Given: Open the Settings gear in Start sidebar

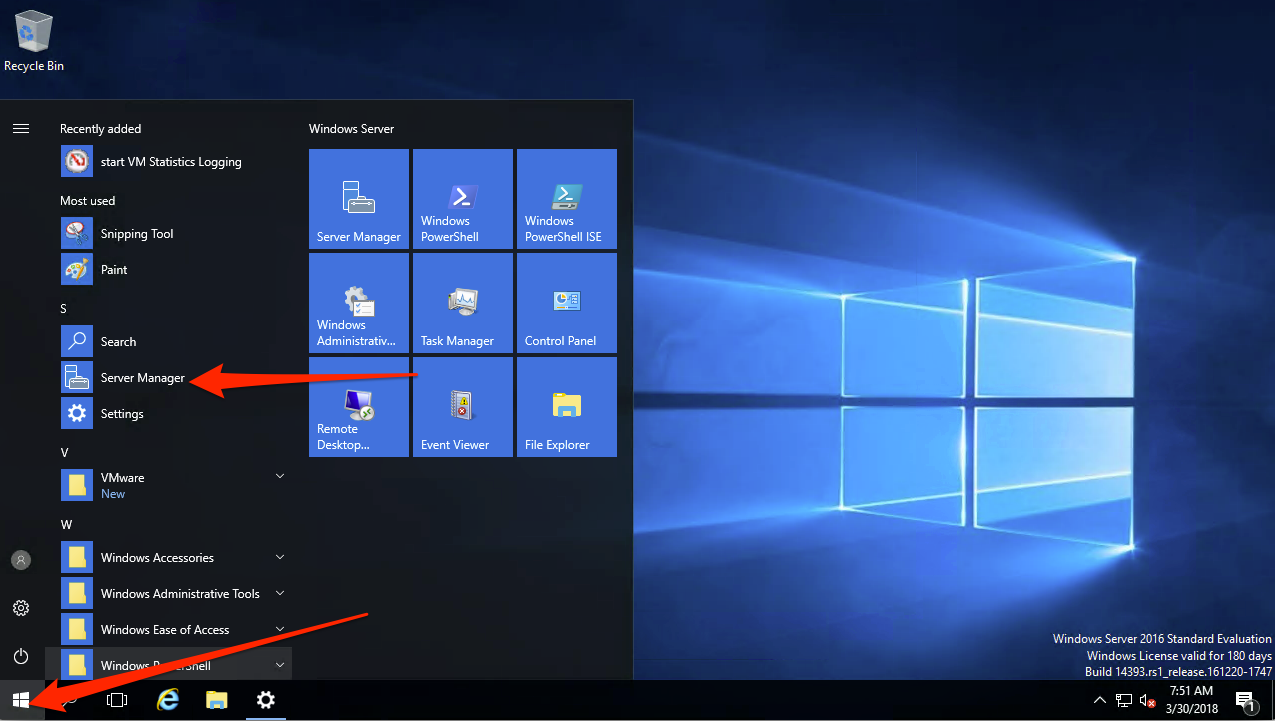Looking at the screenshot, I should [21, 608].
